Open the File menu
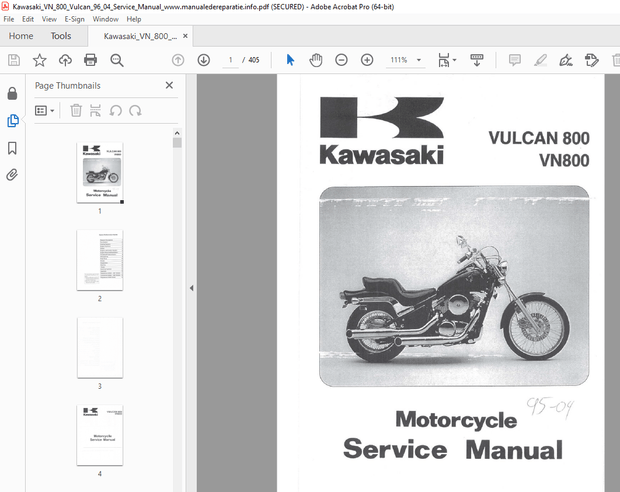The width and height of the screenshot is (620, 492). pyautogui.click(x=9, y=19)
